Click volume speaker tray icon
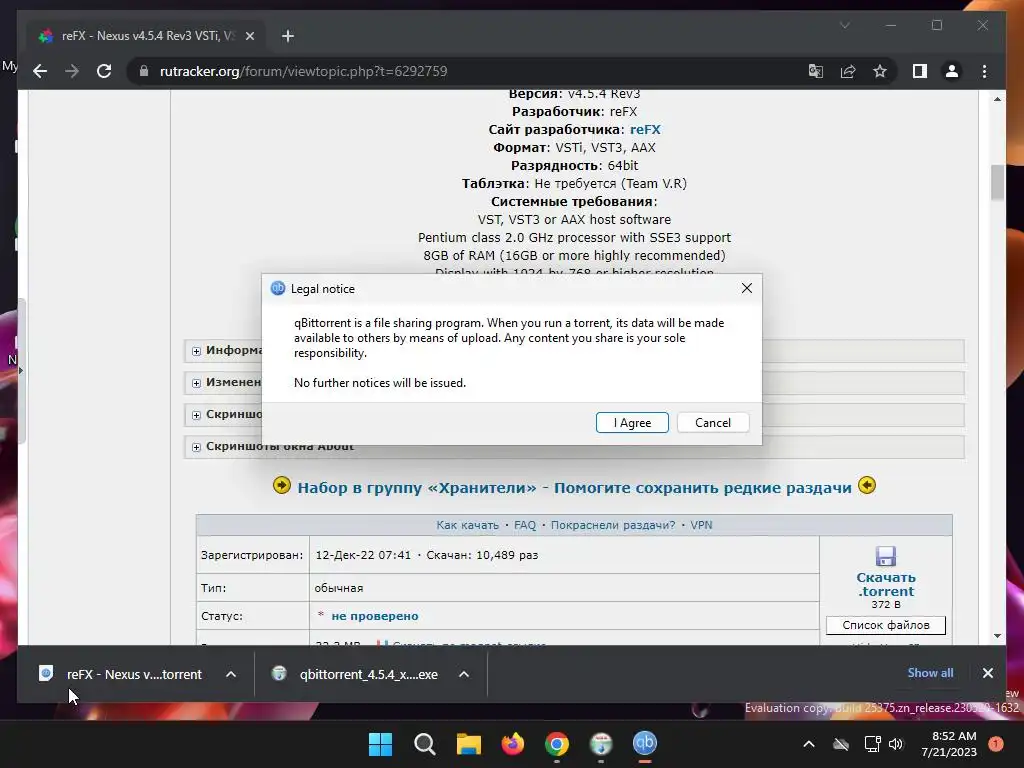The height and width of the screenshot is (768, 1024). [x=896, y=744]
